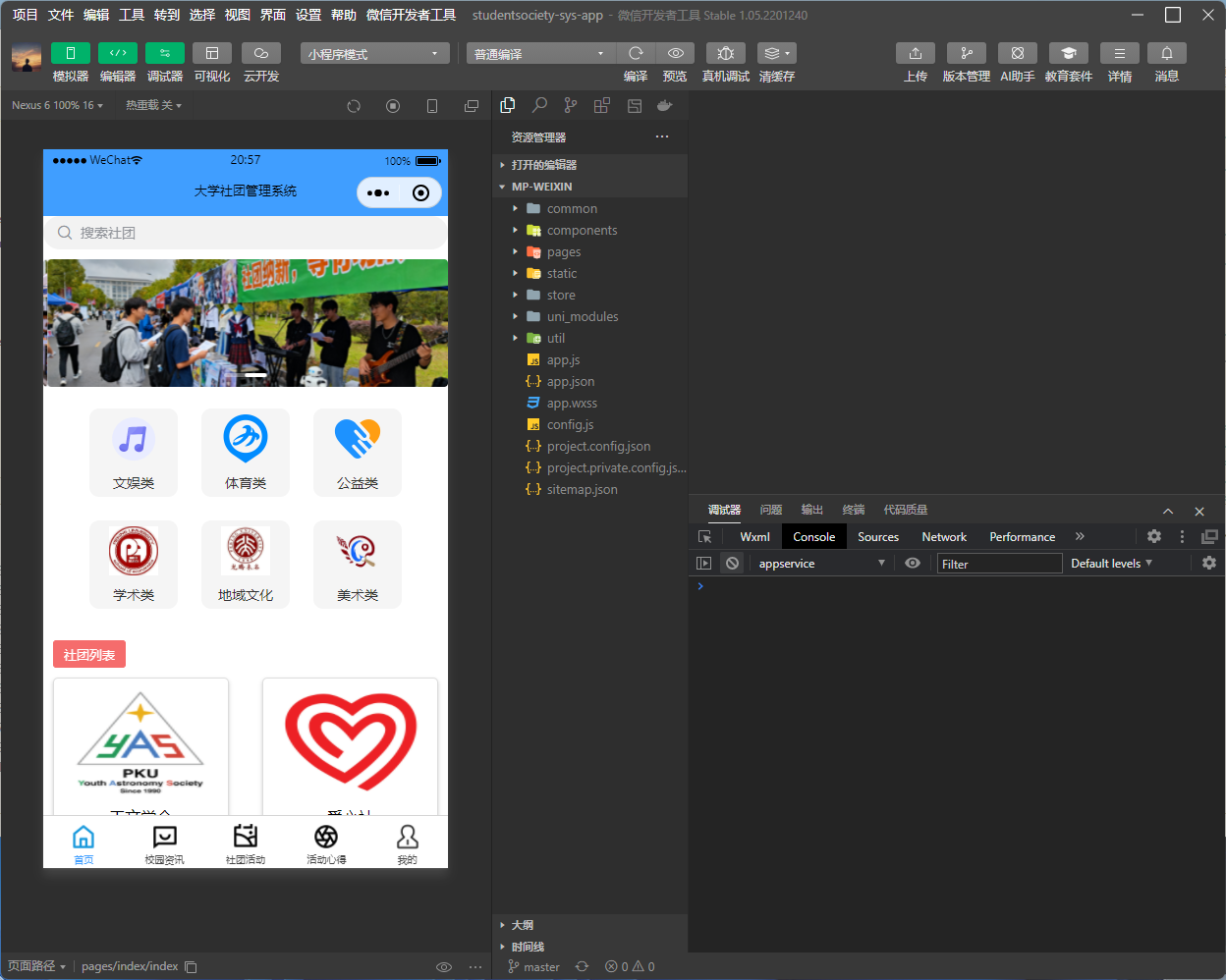
Task: Open project details (详情)
Action: 1120,53
